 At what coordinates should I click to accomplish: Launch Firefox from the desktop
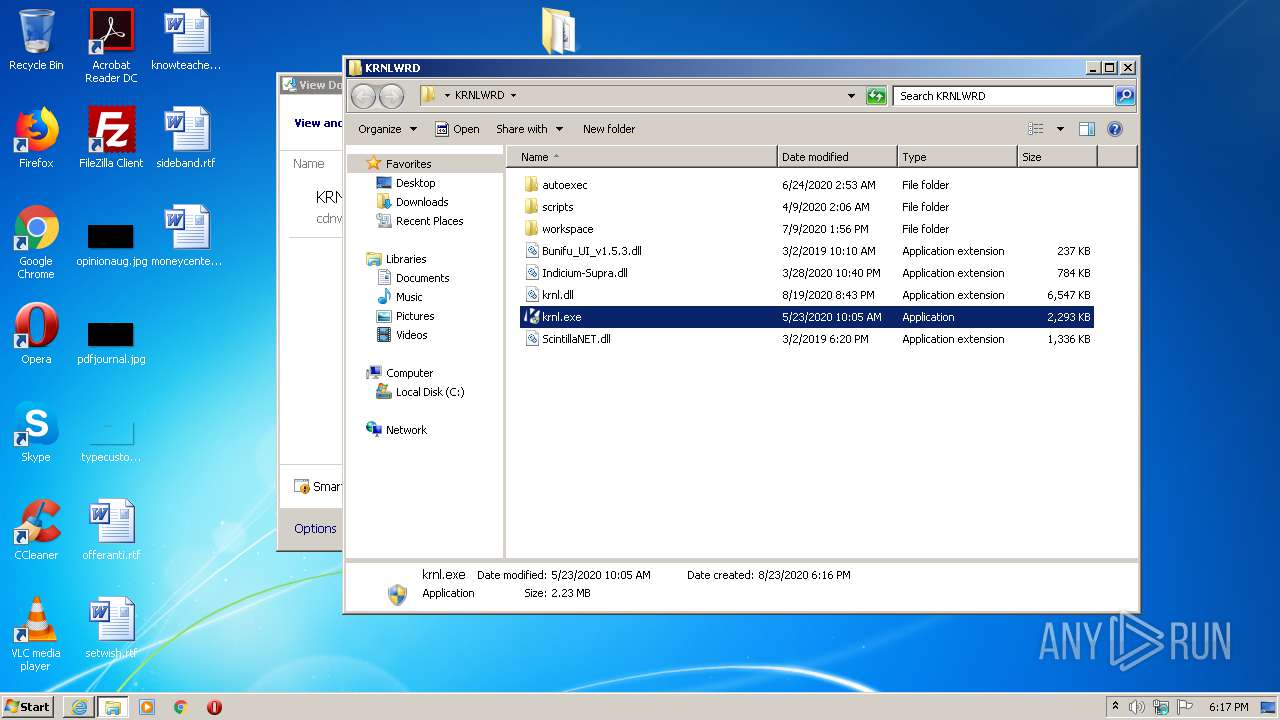tap(36, 138)
